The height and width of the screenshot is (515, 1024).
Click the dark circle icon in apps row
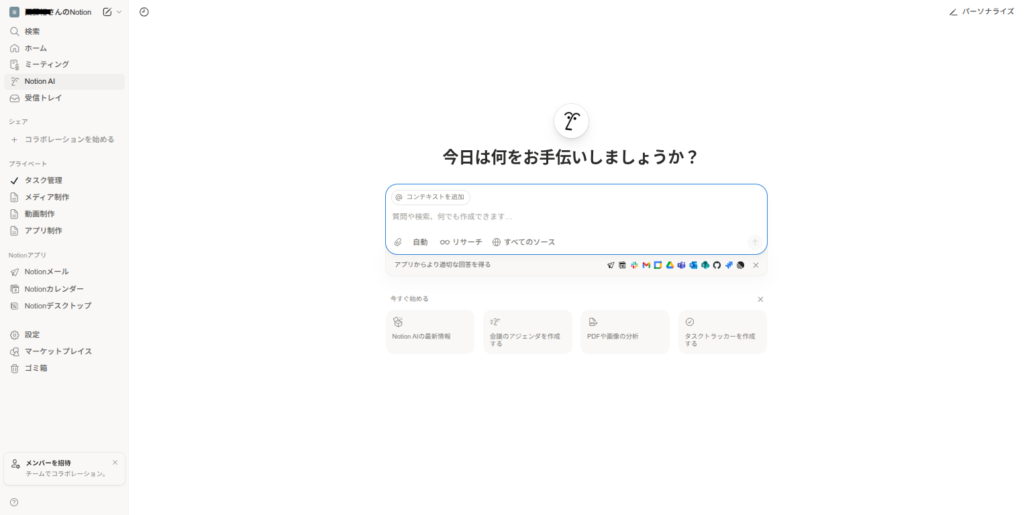[x=740, y=266]
